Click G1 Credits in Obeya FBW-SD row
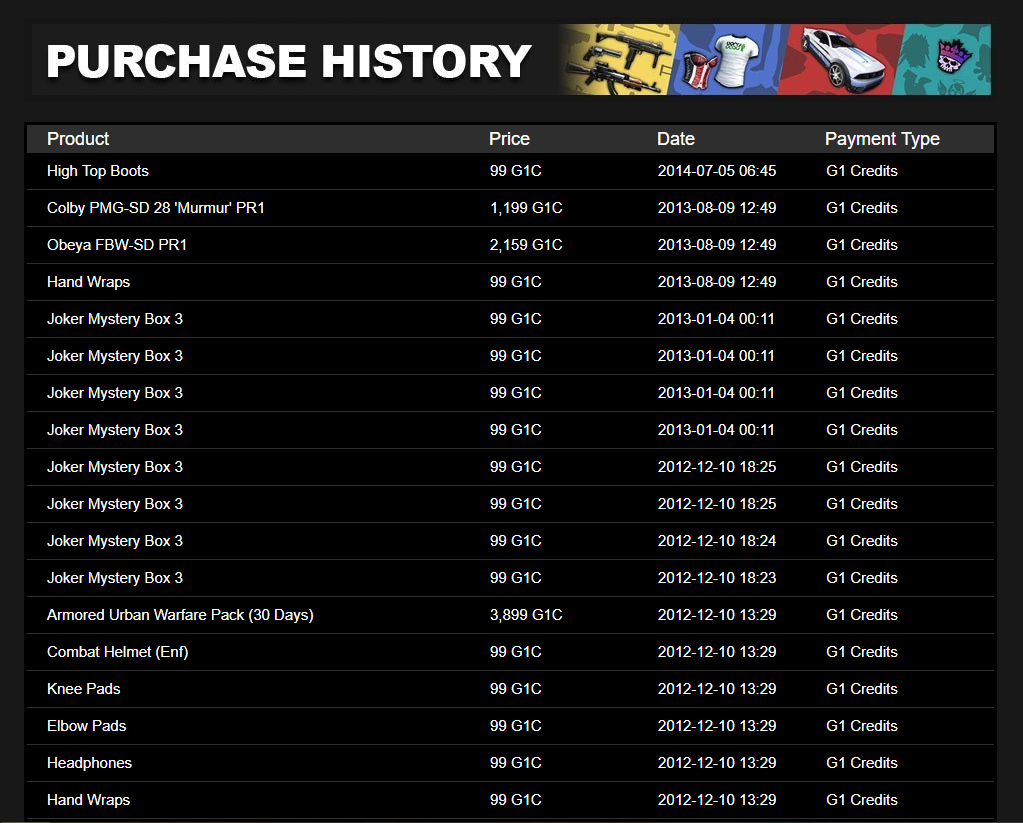 coord(862,245)
